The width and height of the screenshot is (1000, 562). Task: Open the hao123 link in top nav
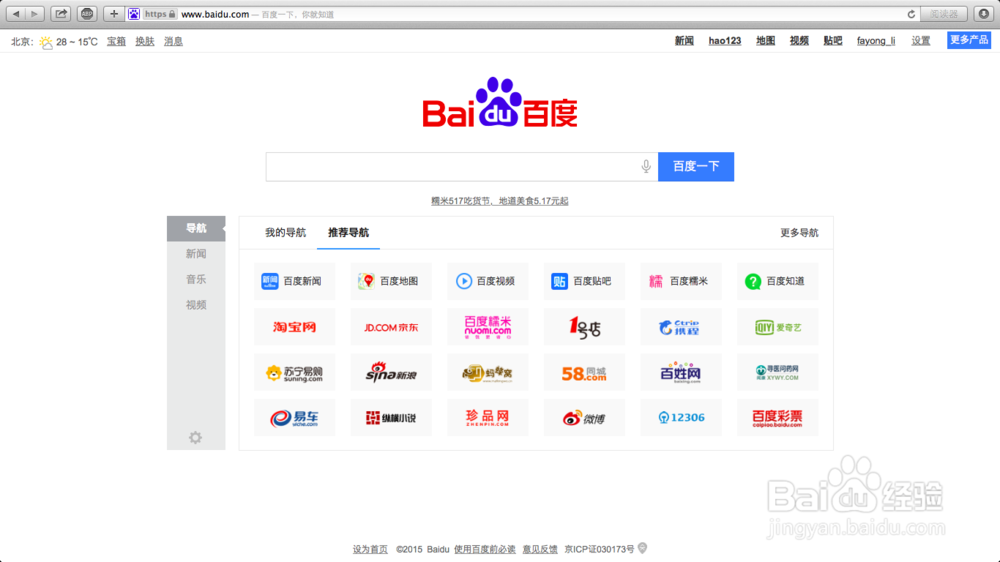pyautogui.click(x=724, y=41)
